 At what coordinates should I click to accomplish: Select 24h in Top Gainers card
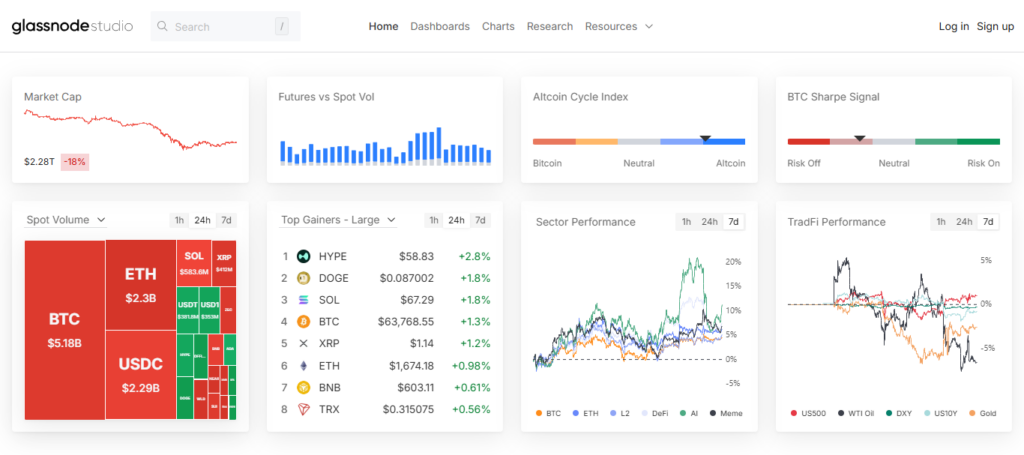point(457,220)
